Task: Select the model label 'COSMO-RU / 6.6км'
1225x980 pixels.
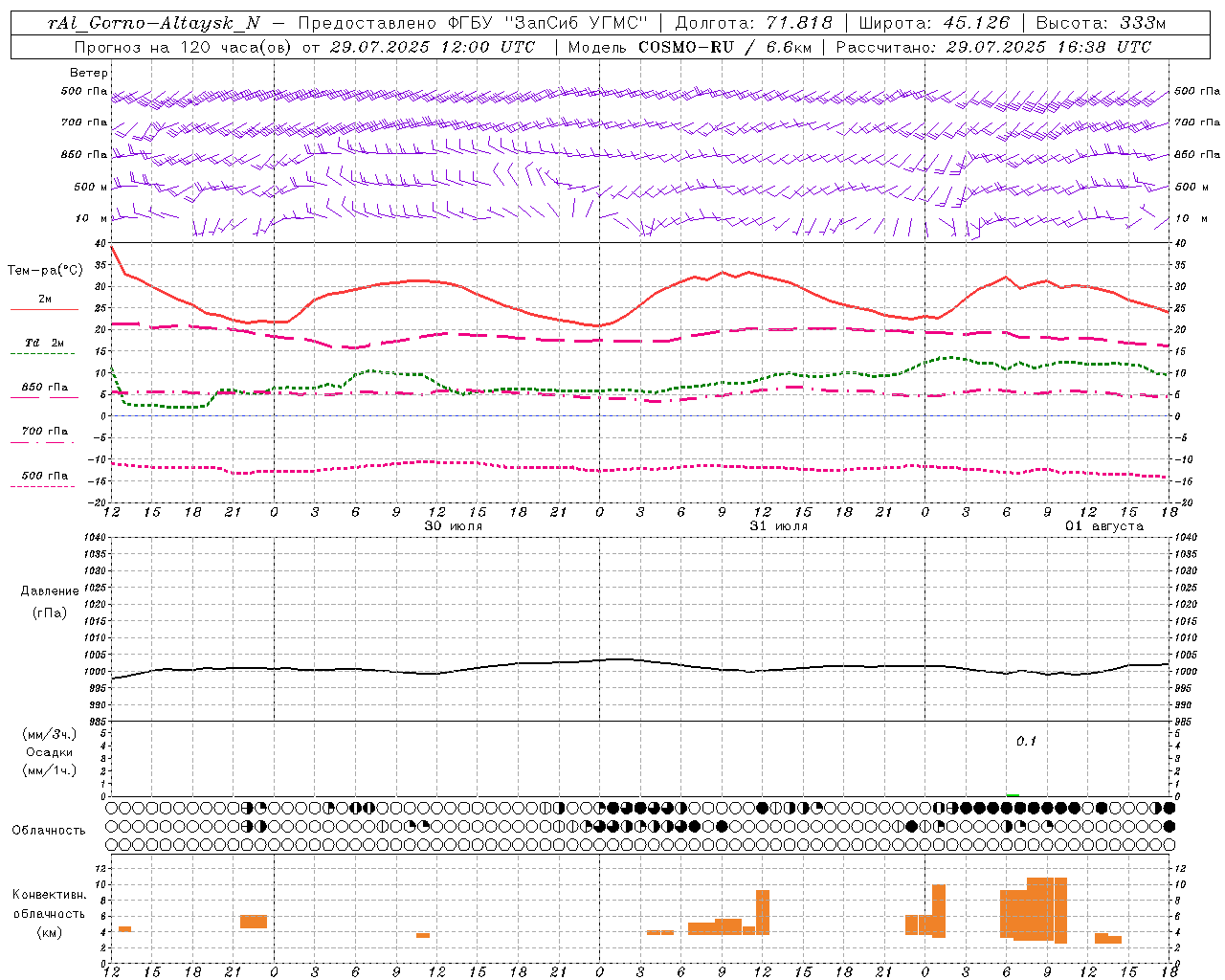Action: click(x=726, y=47)
